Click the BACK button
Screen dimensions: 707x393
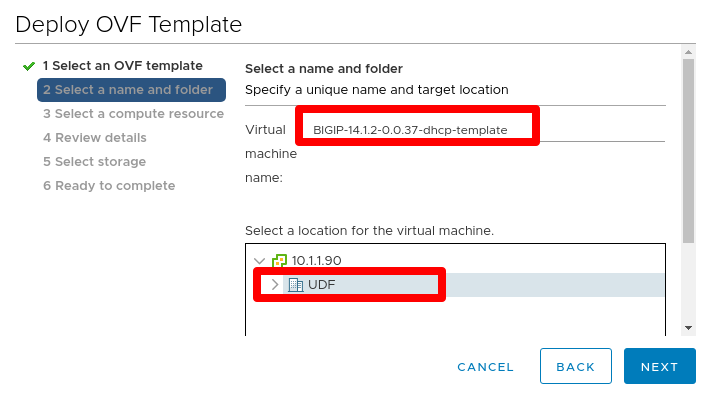tap(576, 366)
